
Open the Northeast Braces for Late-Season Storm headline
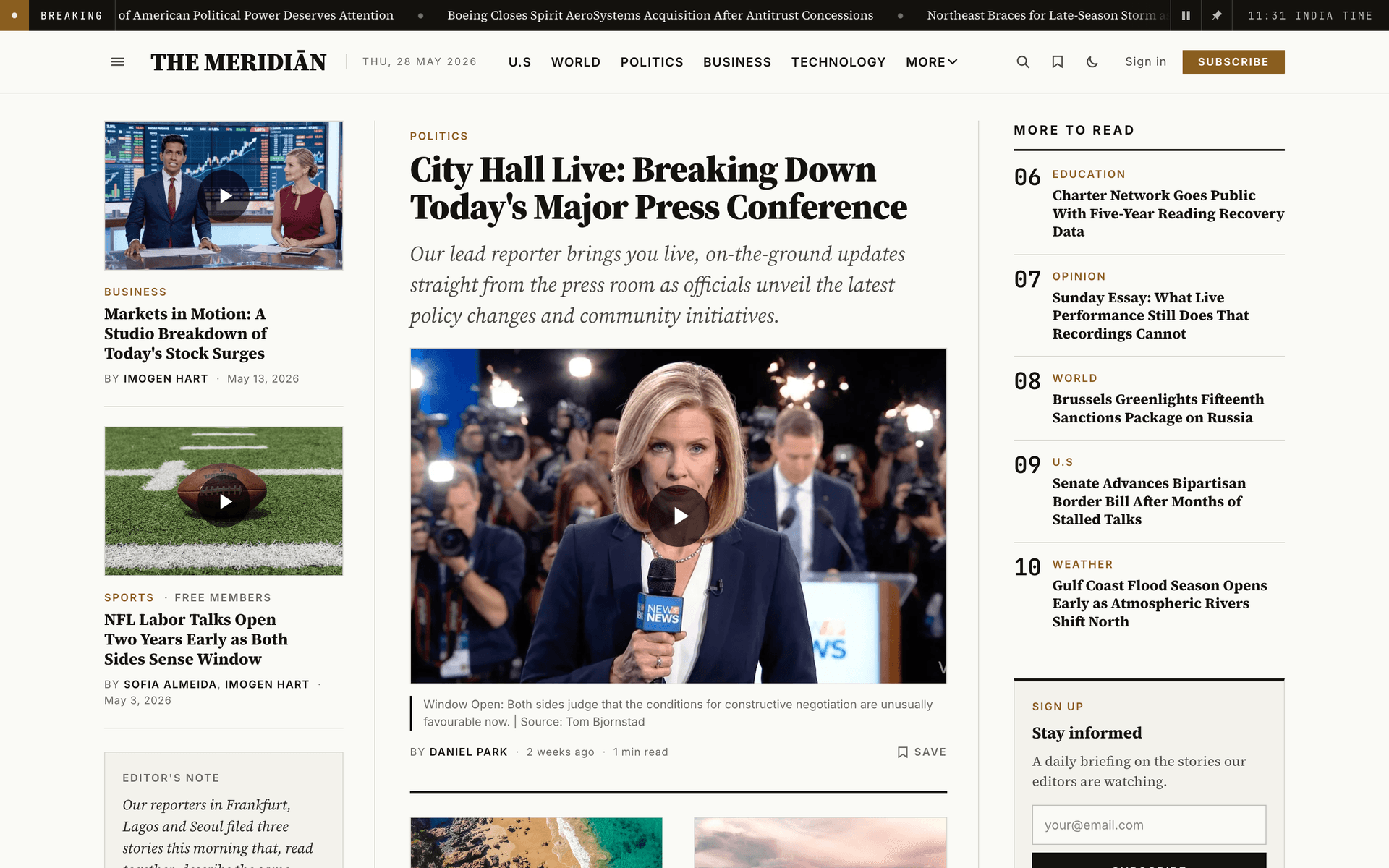pyautogui.click(x=1046, y=15)
